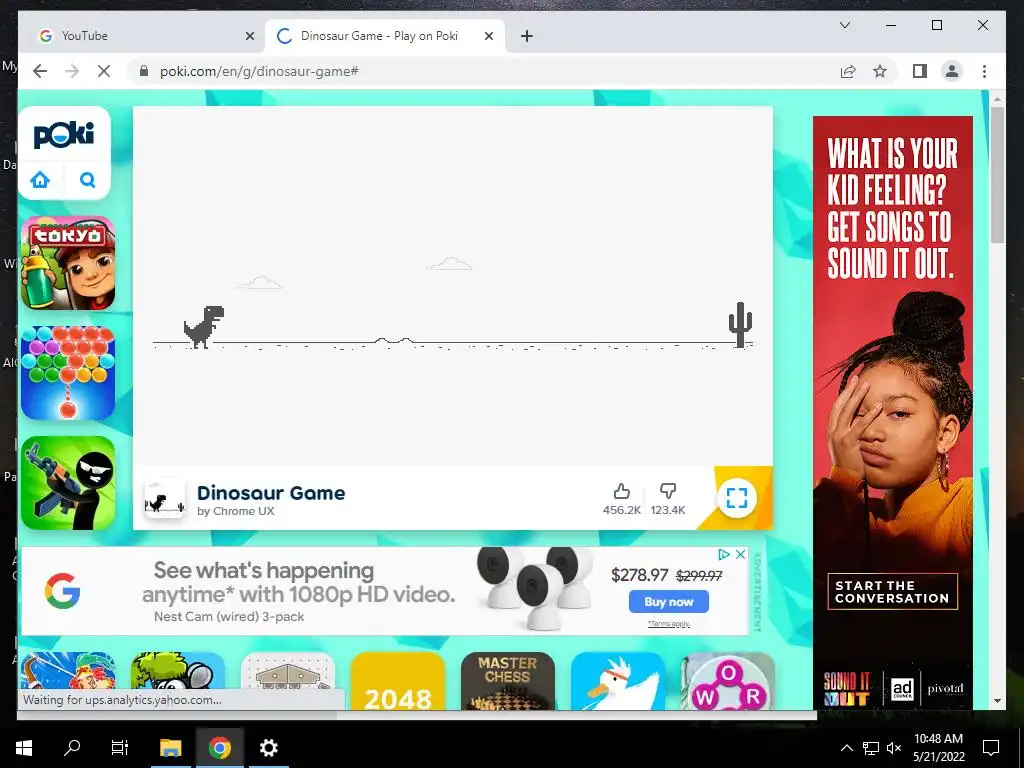The image size is (1024, 768).
Task: Open Windows taskbar search
Action: (72, 748)
